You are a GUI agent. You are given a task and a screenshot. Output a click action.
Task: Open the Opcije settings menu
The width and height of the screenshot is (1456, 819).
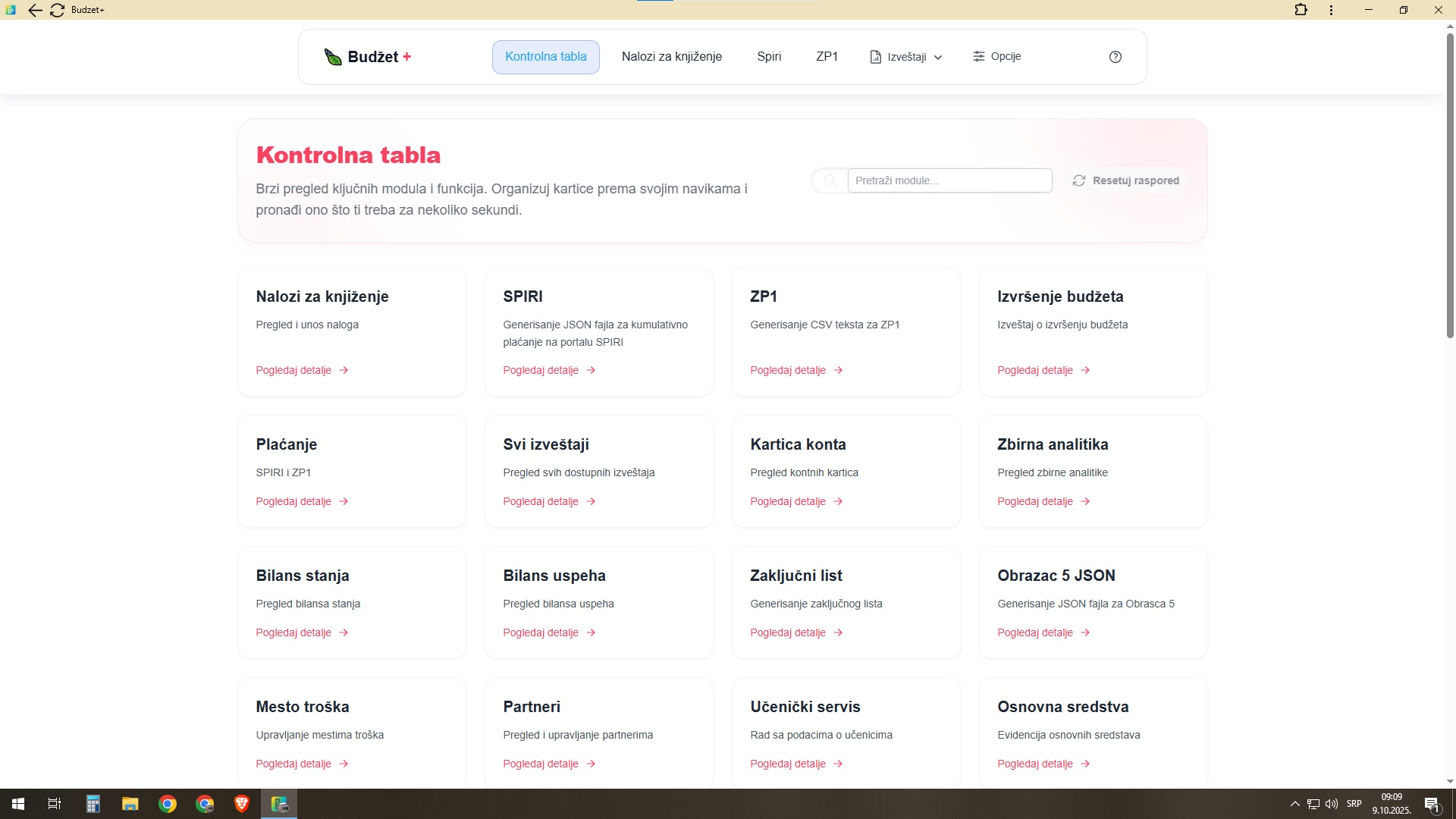(996, 56)
